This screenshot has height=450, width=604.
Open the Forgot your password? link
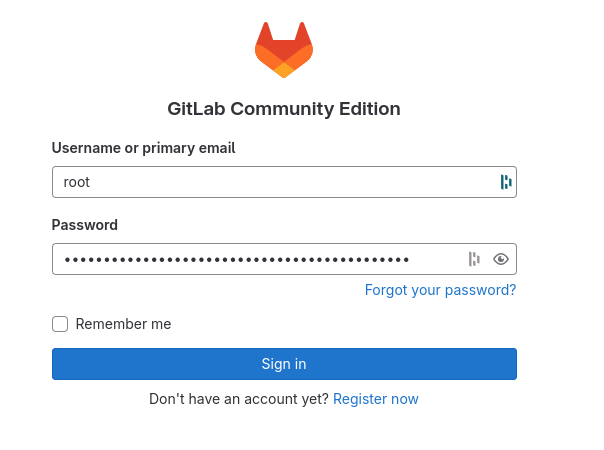440,290
